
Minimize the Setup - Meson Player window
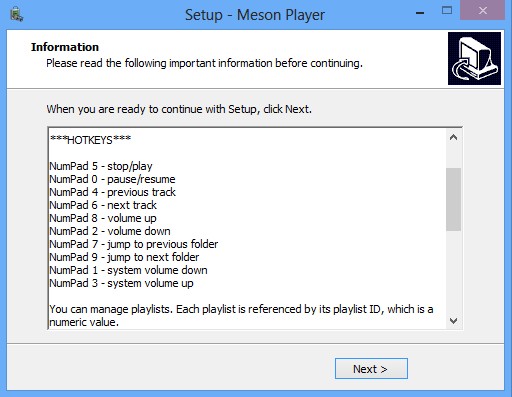pyautogui.click(x=420, y=13)
